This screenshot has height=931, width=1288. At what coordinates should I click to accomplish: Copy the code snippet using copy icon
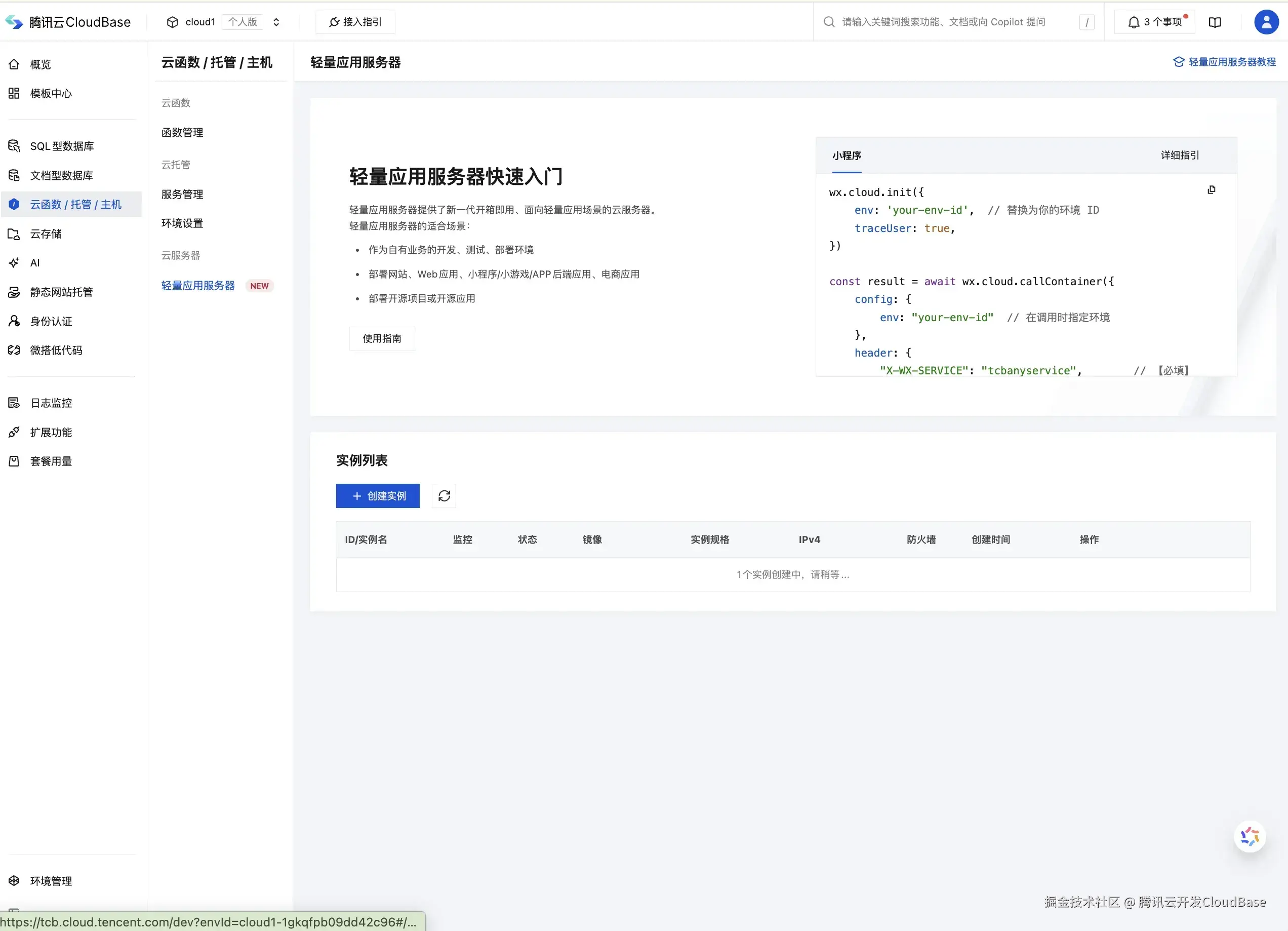pyautogui.click(x=1212, y=190)
